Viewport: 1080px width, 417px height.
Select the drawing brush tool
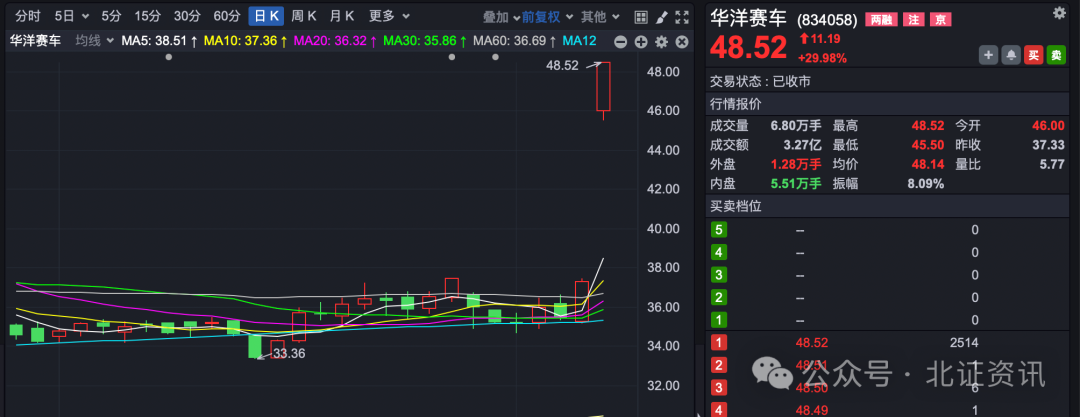pyautogui.click(x=661, y=17)
